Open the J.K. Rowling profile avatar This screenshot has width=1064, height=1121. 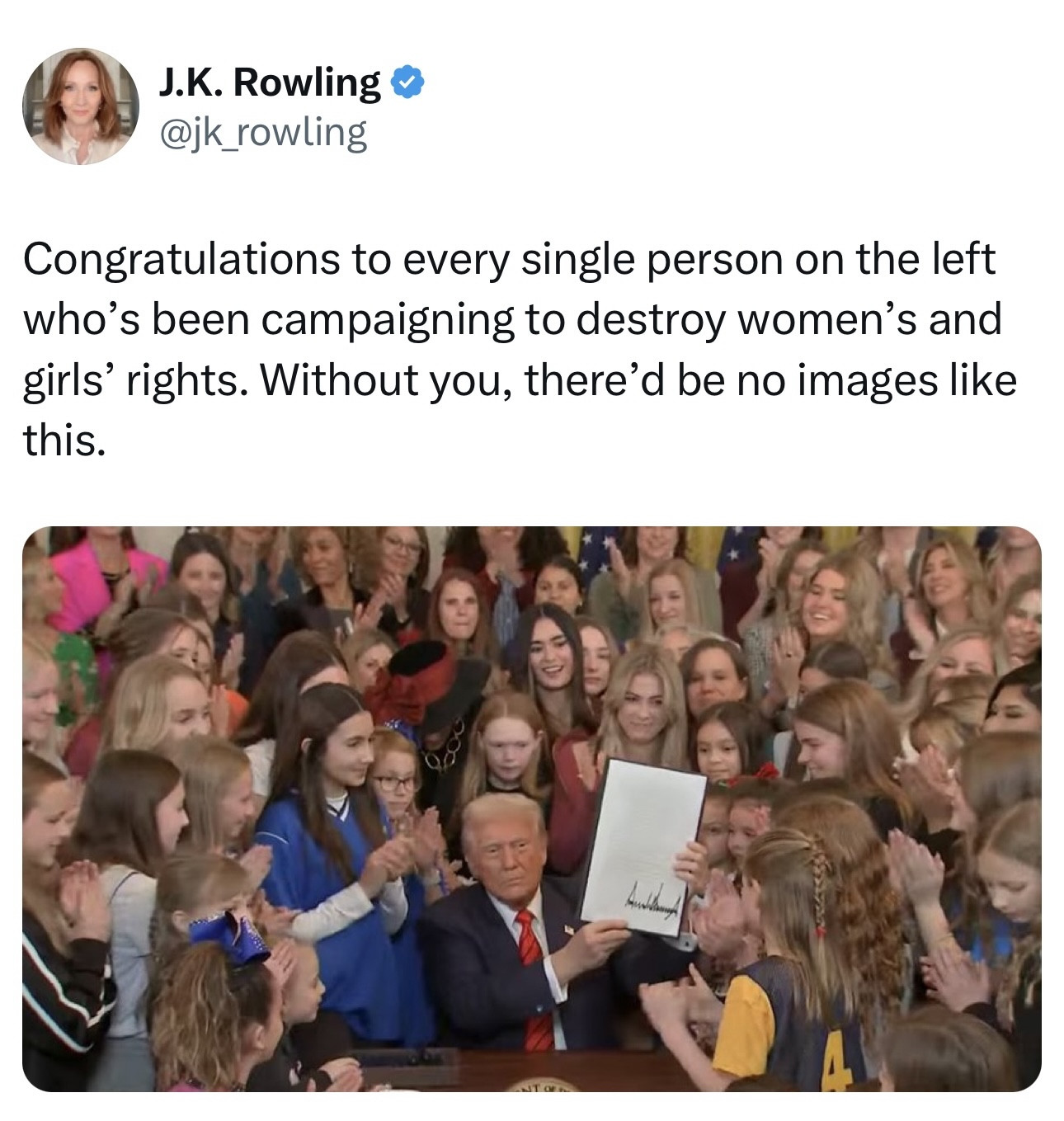click(80, 106)
